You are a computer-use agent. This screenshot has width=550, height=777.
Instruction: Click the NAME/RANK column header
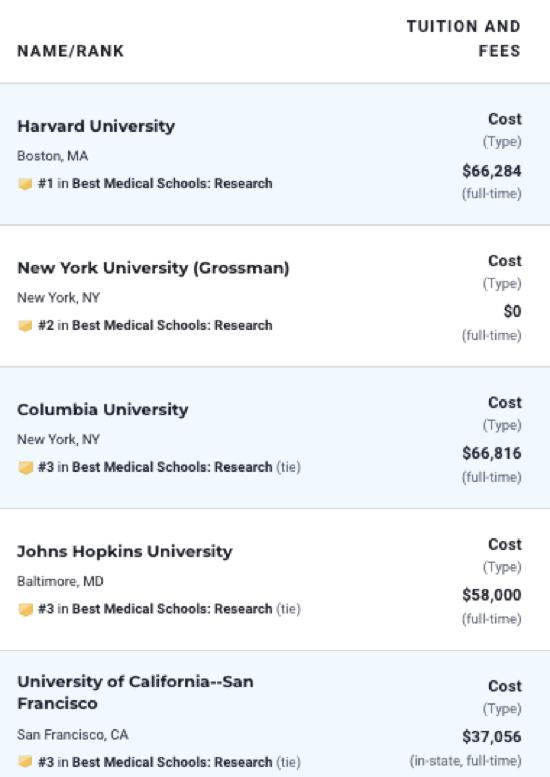click(70, 51)
